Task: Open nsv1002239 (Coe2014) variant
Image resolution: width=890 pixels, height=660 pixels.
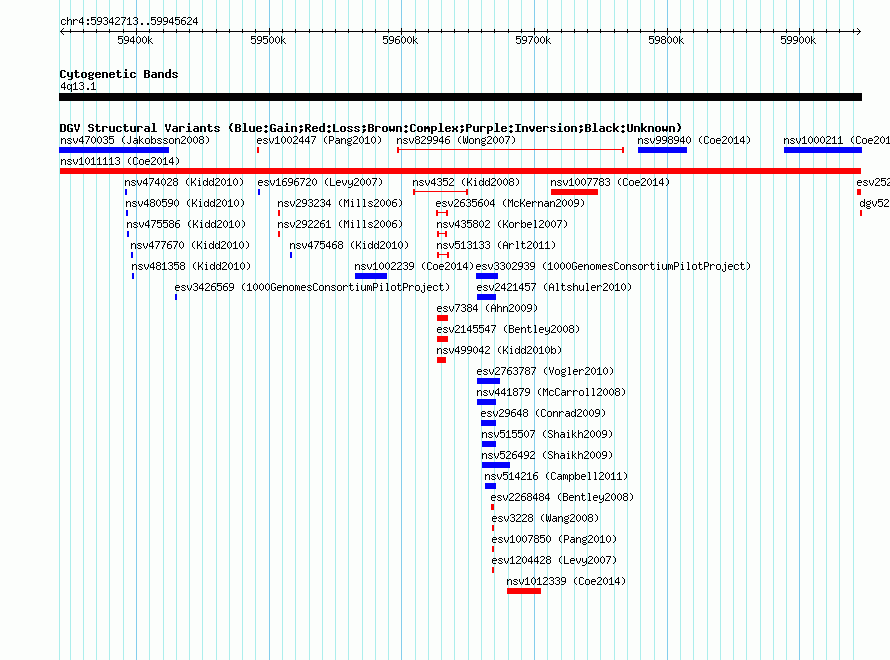Action: click(x=414, y=266)
